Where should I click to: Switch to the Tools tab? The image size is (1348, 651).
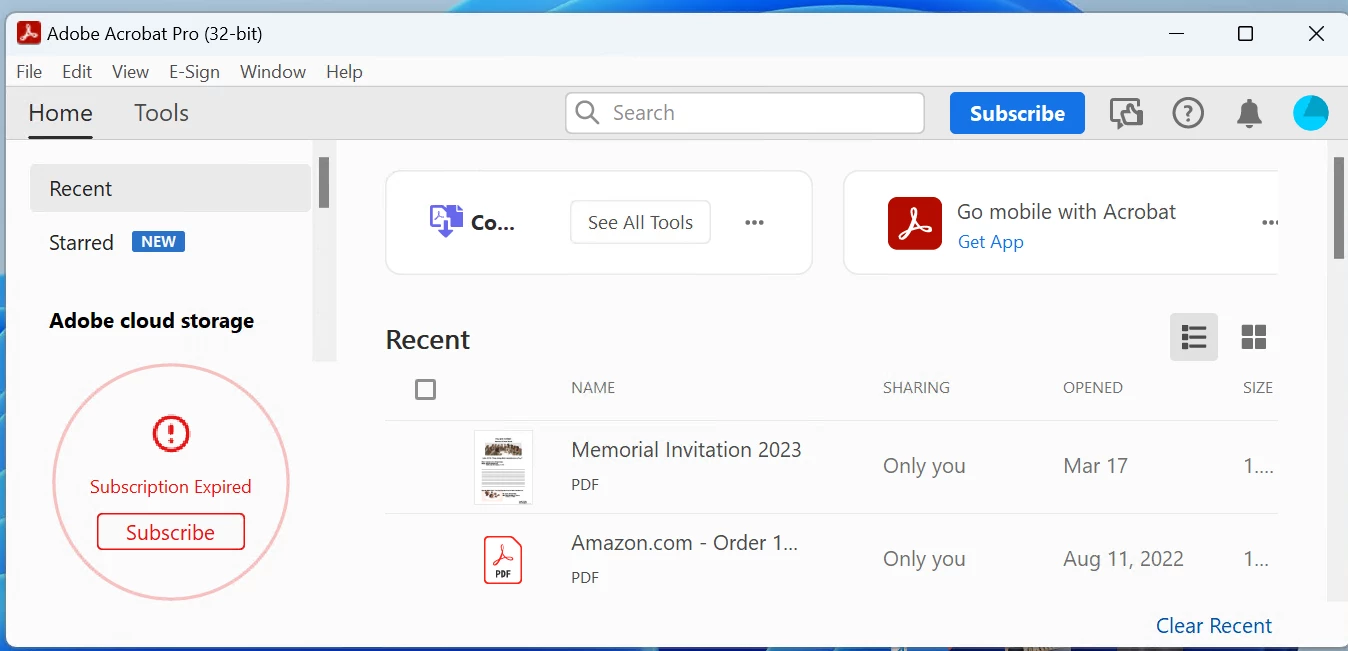tap(162, 113)
